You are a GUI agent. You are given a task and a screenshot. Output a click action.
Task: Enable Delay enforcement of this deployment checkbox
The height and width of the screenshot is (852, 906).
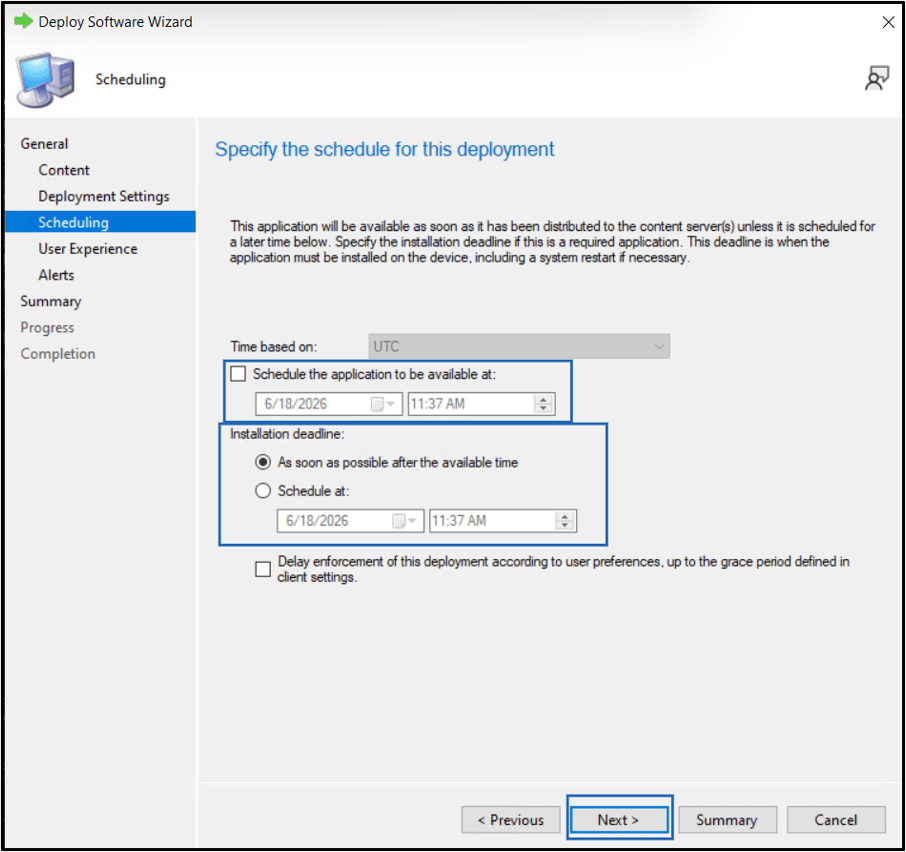(x=263, y=569)
